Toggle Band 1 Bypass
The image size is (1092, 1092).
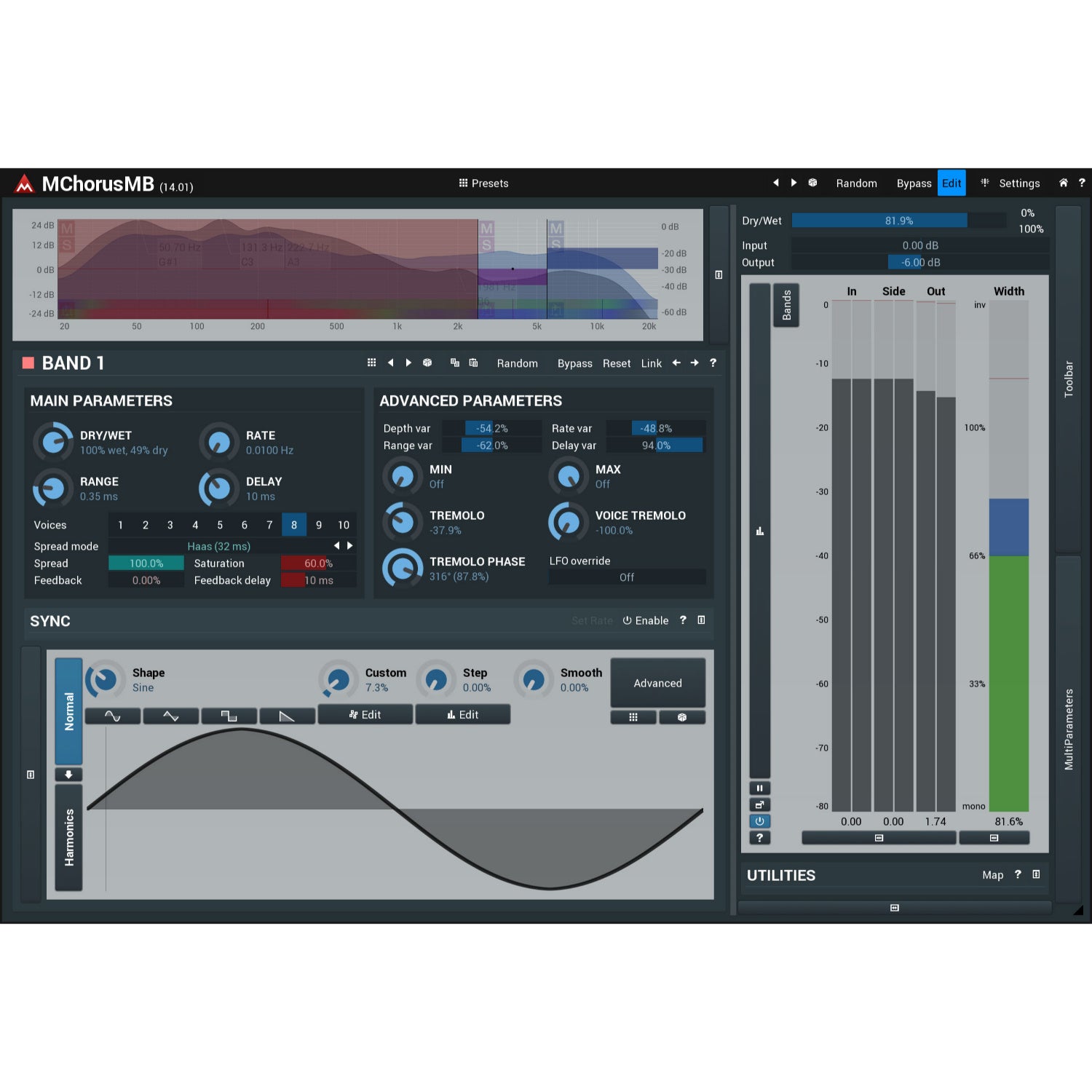(574, 363)
